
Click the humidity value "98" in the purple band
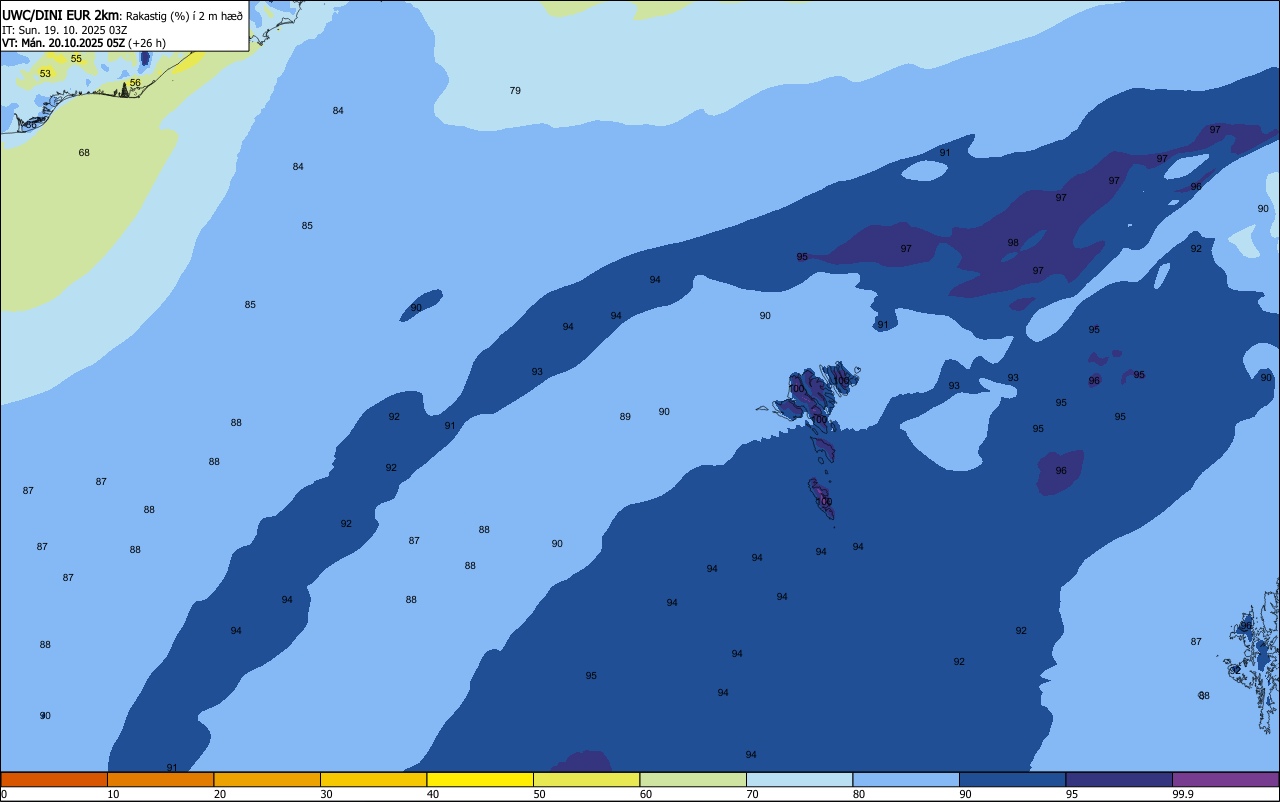[1013, 243]
